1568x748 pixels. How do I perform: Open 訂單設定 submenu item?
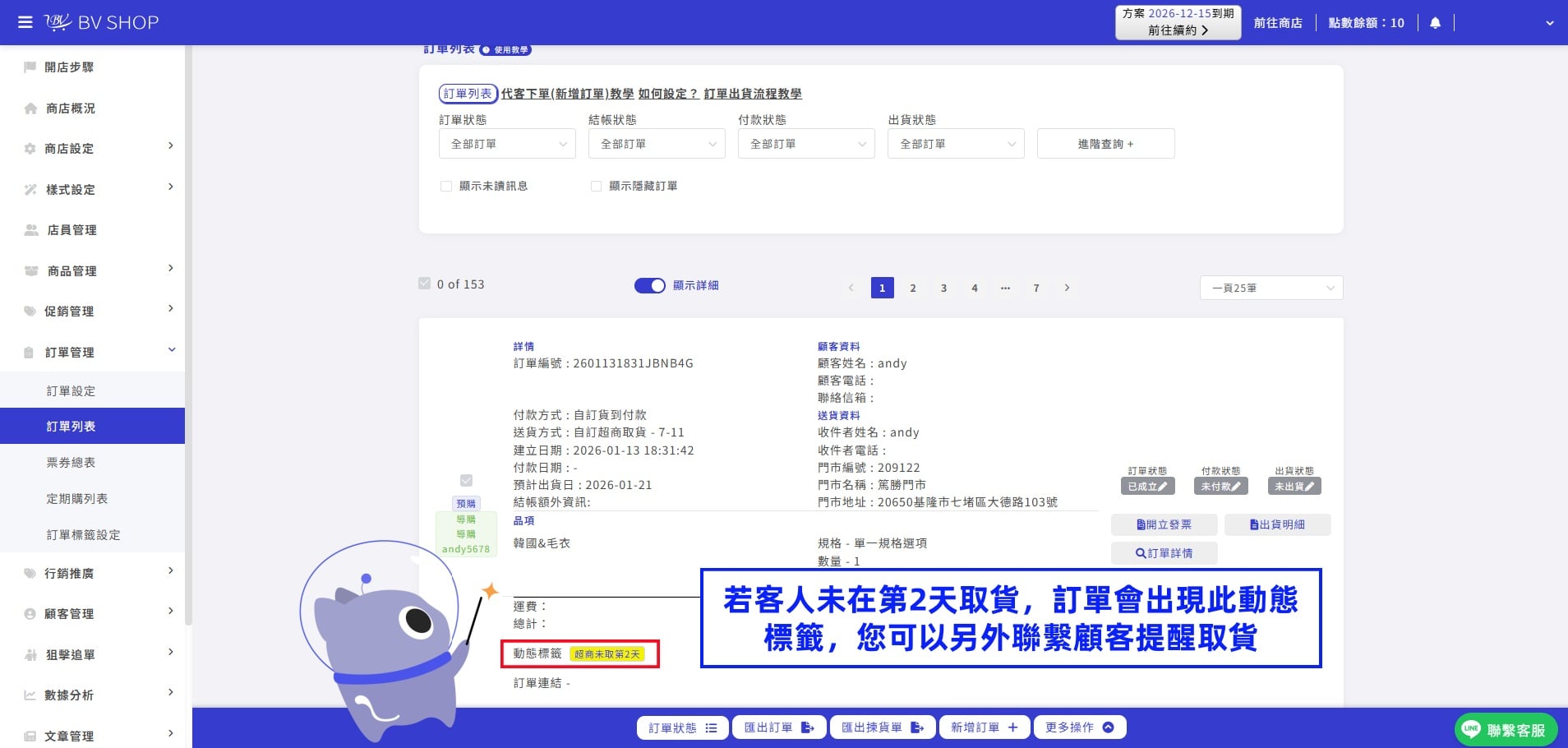[92, 390]
